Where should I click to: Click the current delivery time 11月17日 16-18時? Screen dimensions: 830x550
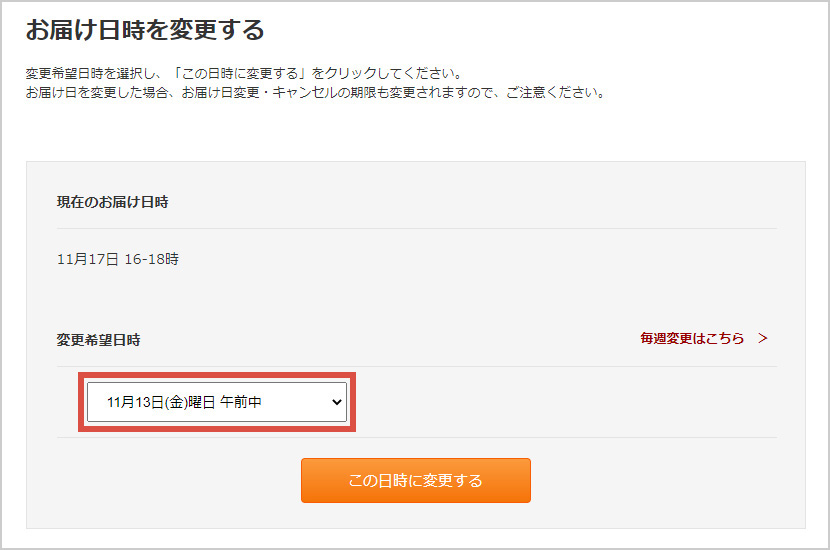tap(118, 259)
